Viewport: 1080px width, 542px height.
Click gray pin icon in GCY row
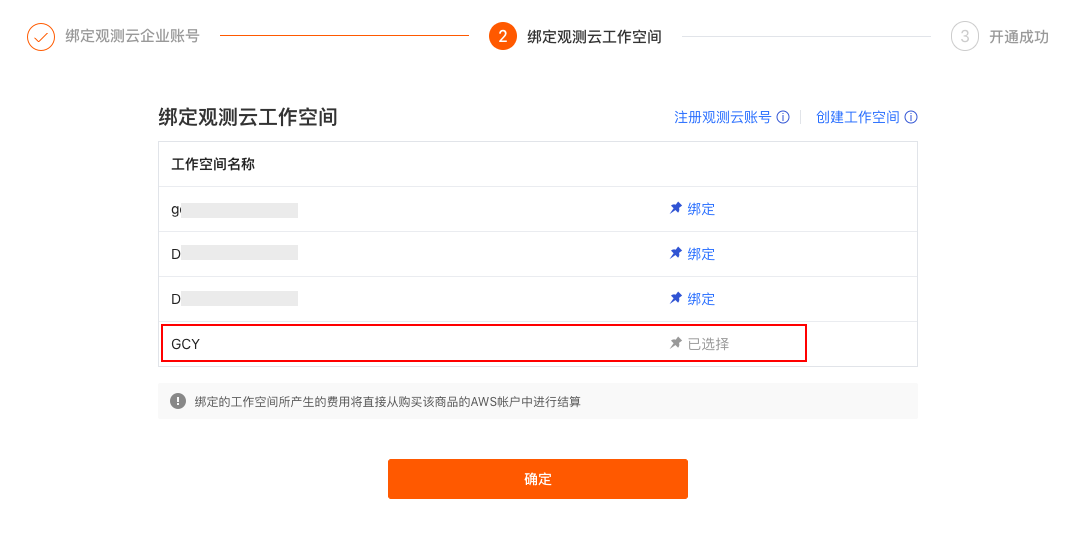click(x=676, y=343)
